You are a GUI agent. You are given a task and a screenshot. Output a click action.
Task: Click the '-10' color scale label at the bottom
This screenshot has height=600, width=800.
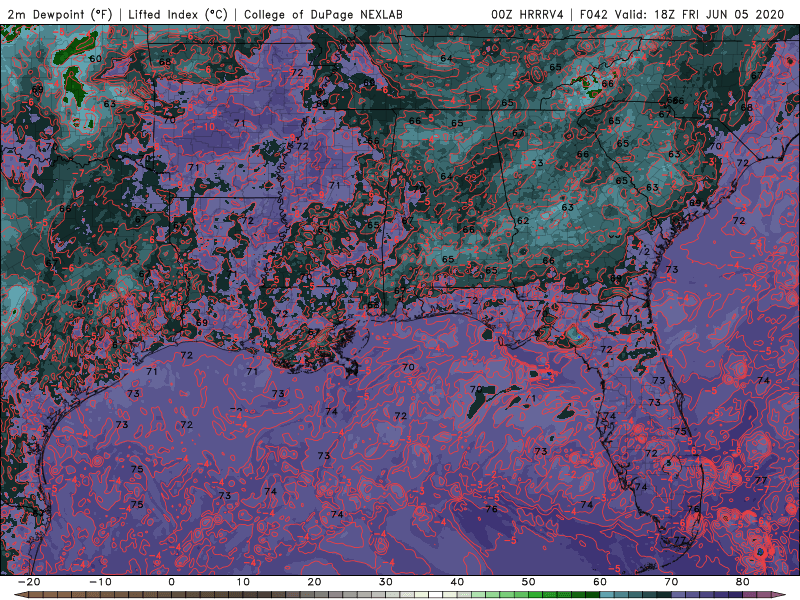tap(100, 582)
